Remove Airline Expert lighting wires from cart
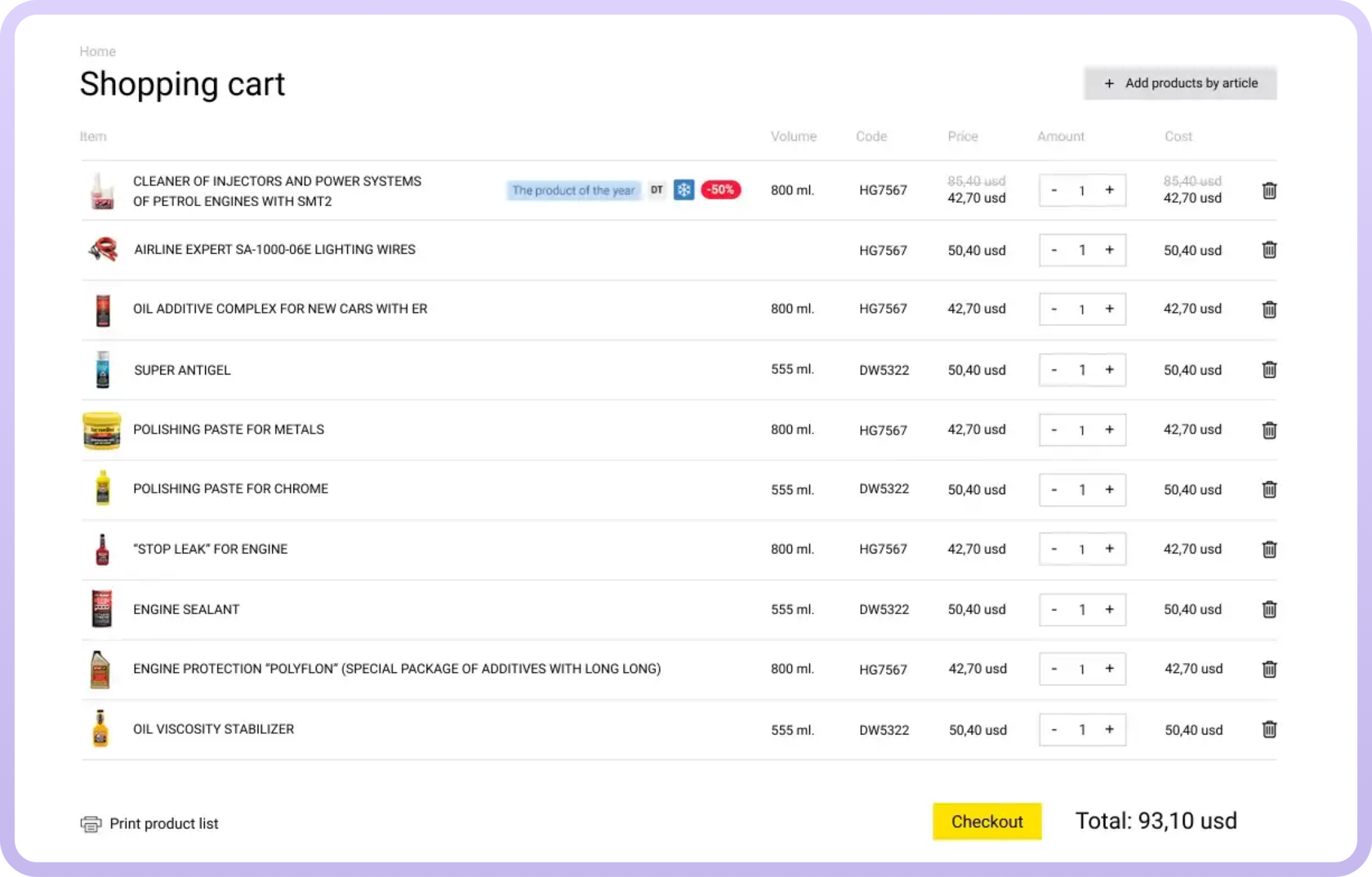1372x877 pixels. [1269, 250]
